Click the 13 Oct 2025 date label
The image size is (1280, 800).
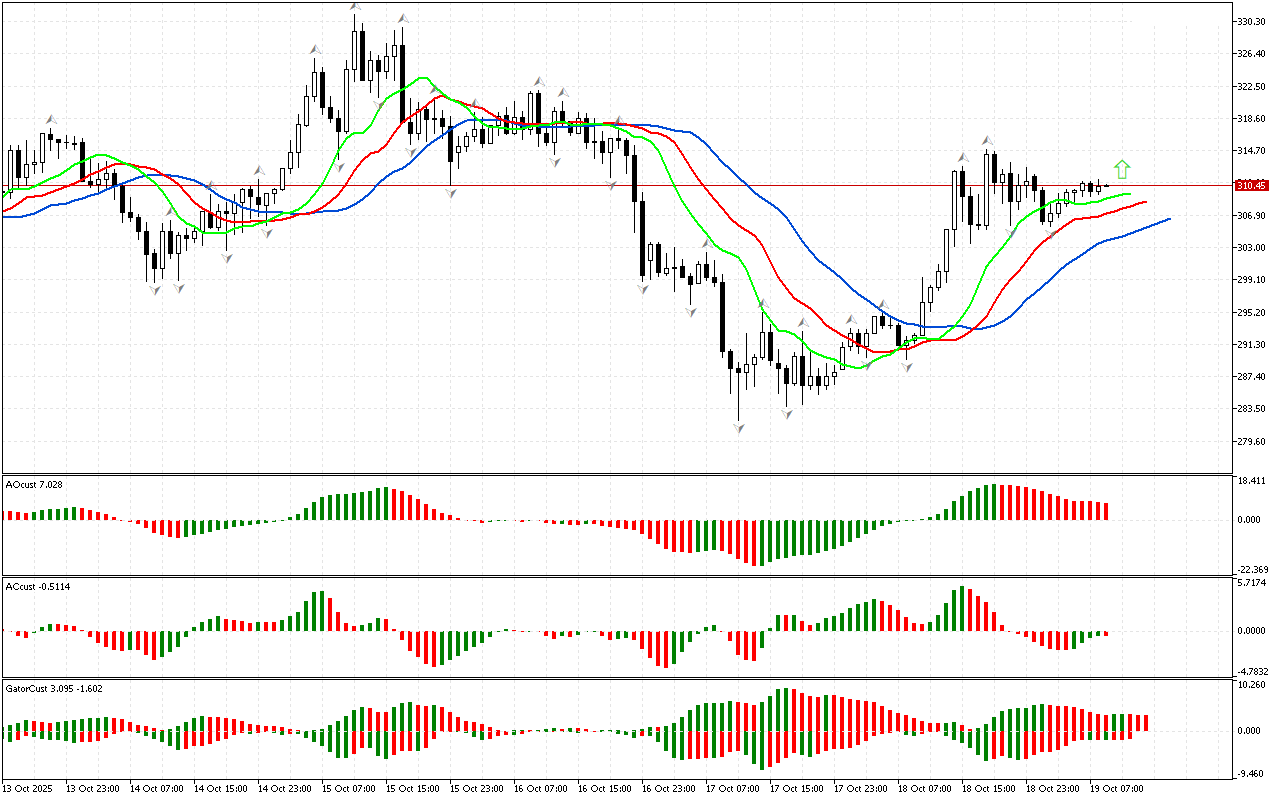click(31, 789)
